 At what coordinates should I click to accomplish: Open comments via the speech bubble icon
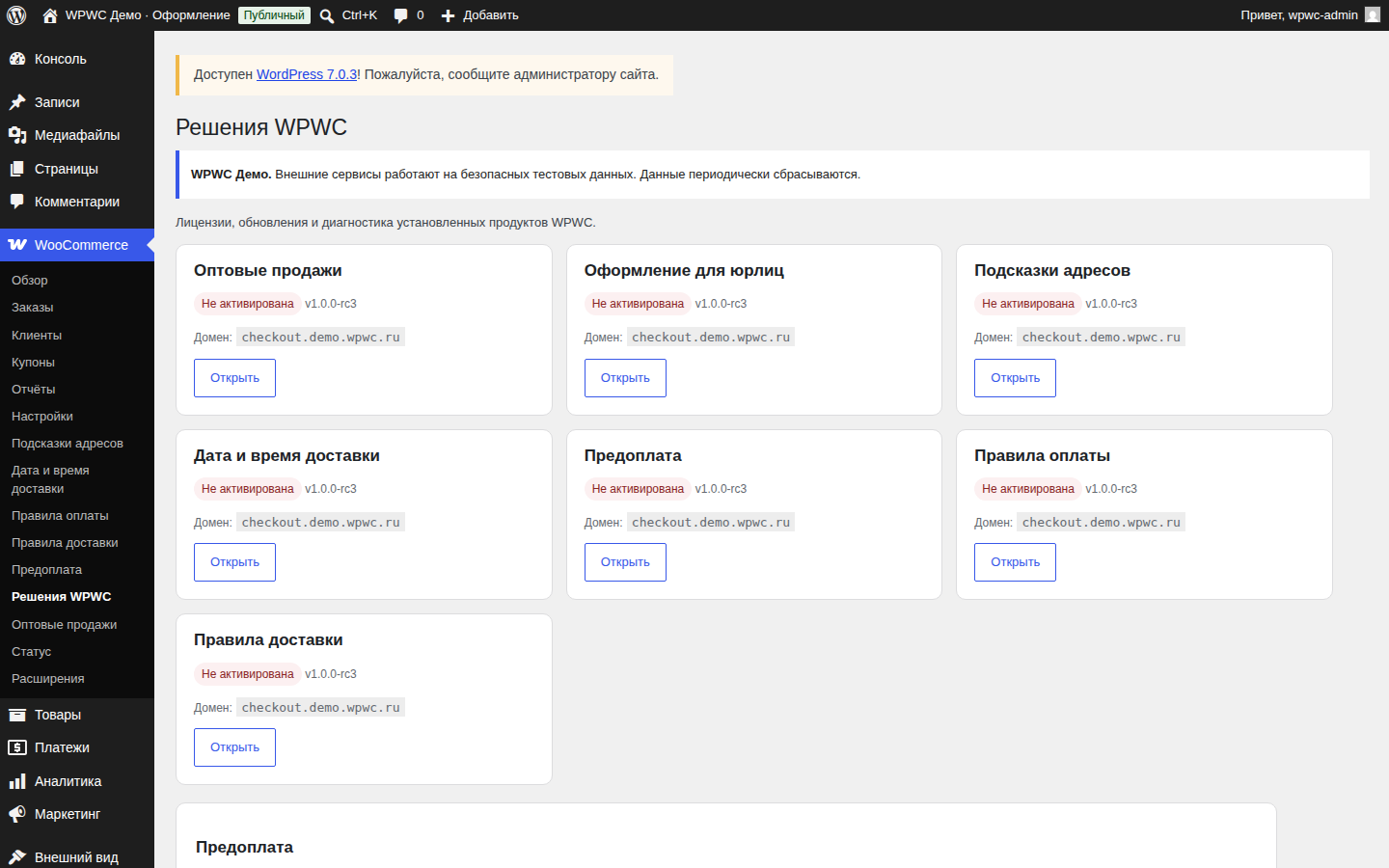click(400, 15)
